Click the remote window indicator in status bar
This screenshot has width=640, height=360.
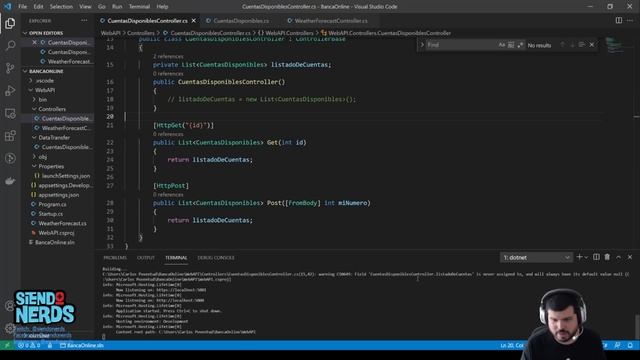[x=7, y=345]
